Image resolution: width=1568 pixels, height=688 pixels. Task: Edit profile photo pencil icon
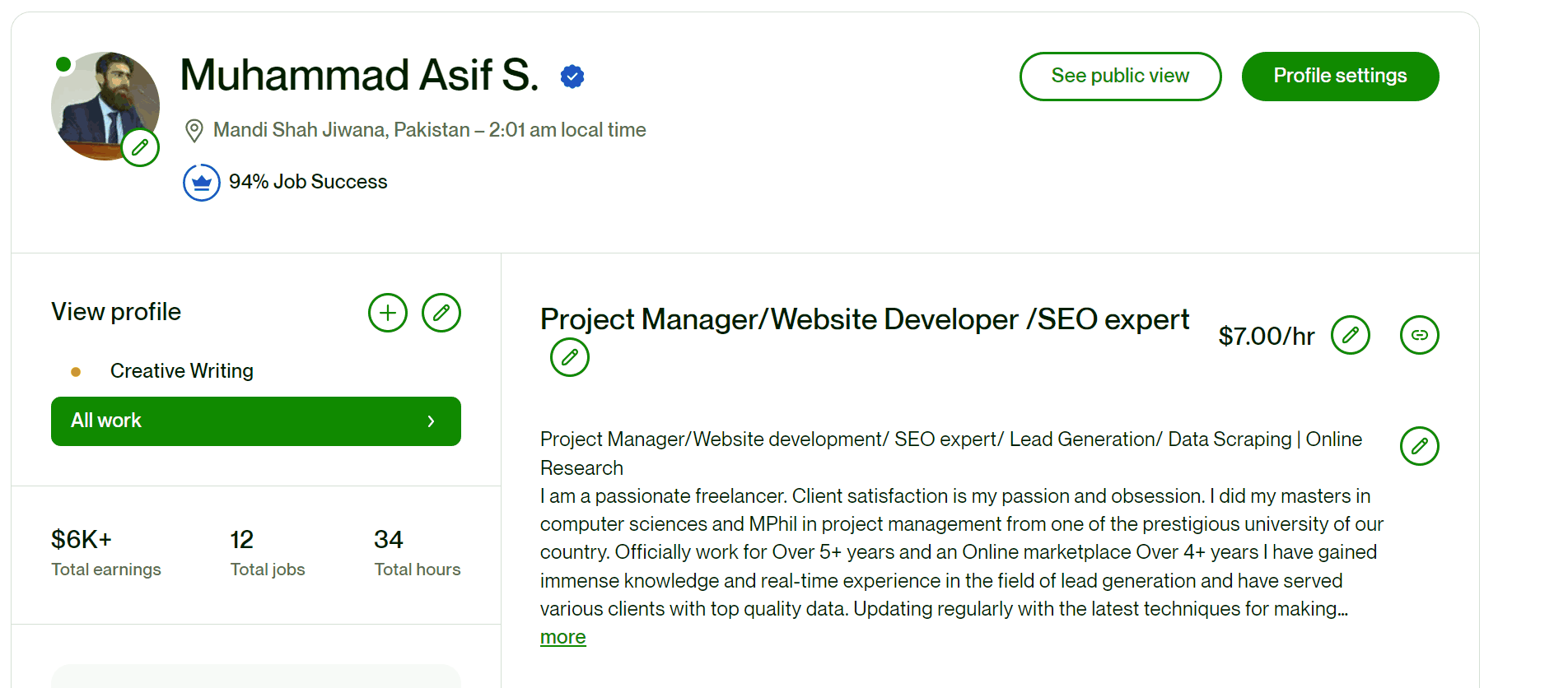click(140, 148)
